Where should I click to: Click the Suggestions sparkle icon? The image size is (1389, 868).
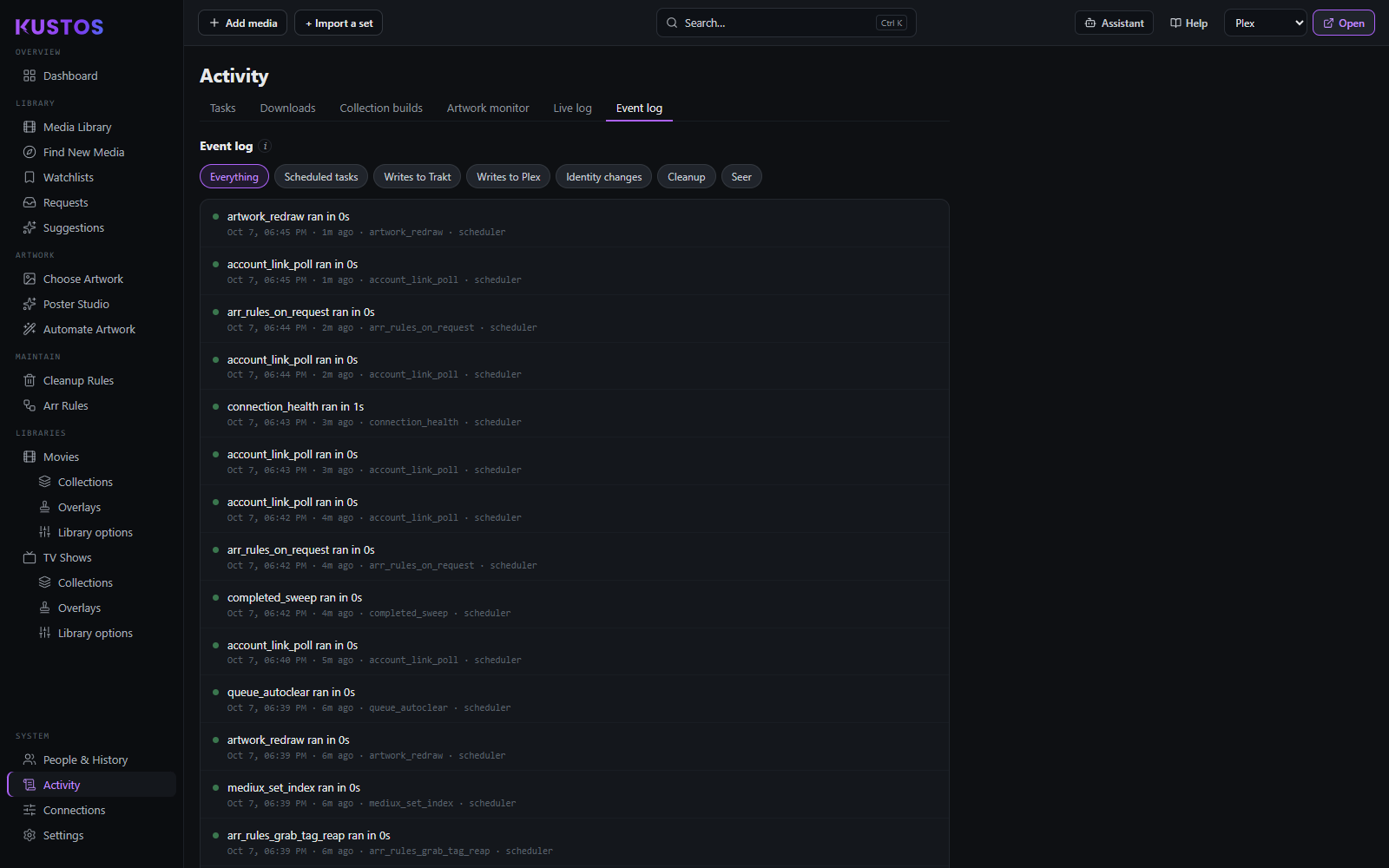(30, 227)
